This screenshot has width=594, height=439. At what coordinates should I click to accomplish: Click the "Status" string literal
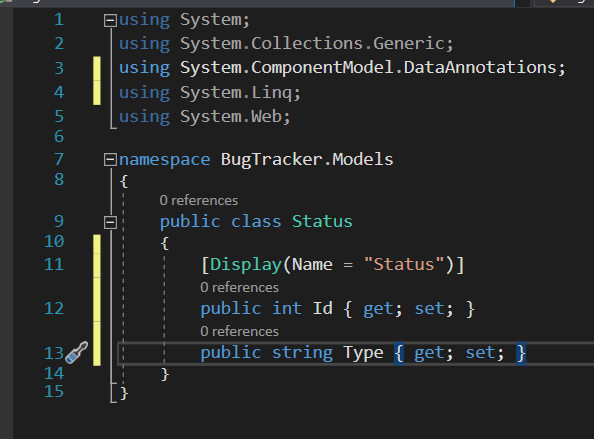pos(403,264)
